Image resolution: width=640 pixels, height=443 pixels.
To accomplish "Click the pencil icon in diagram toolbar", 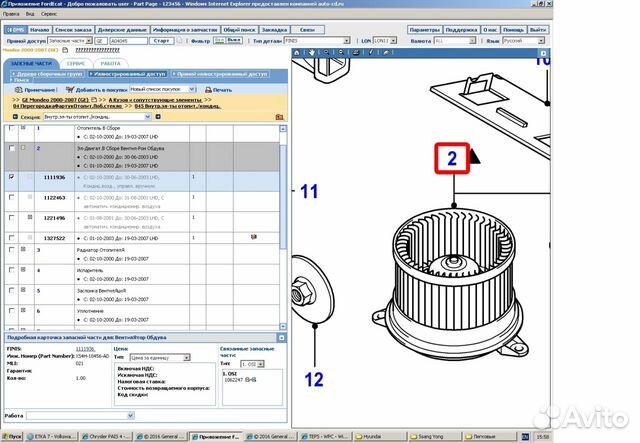I will [x=371, y=52].
